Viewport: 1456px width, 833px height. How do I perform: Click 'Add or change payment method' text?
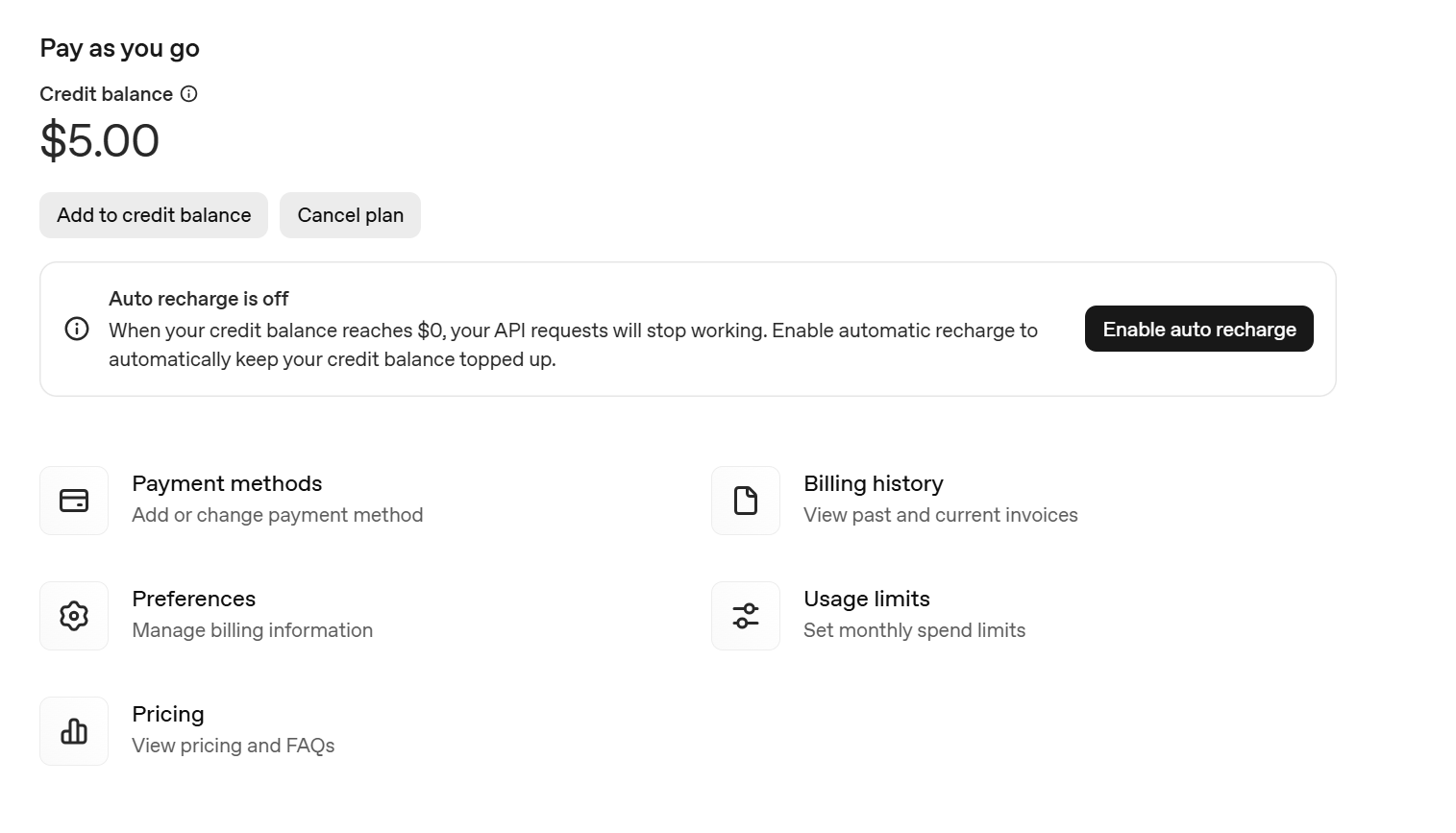pos(278,515)
